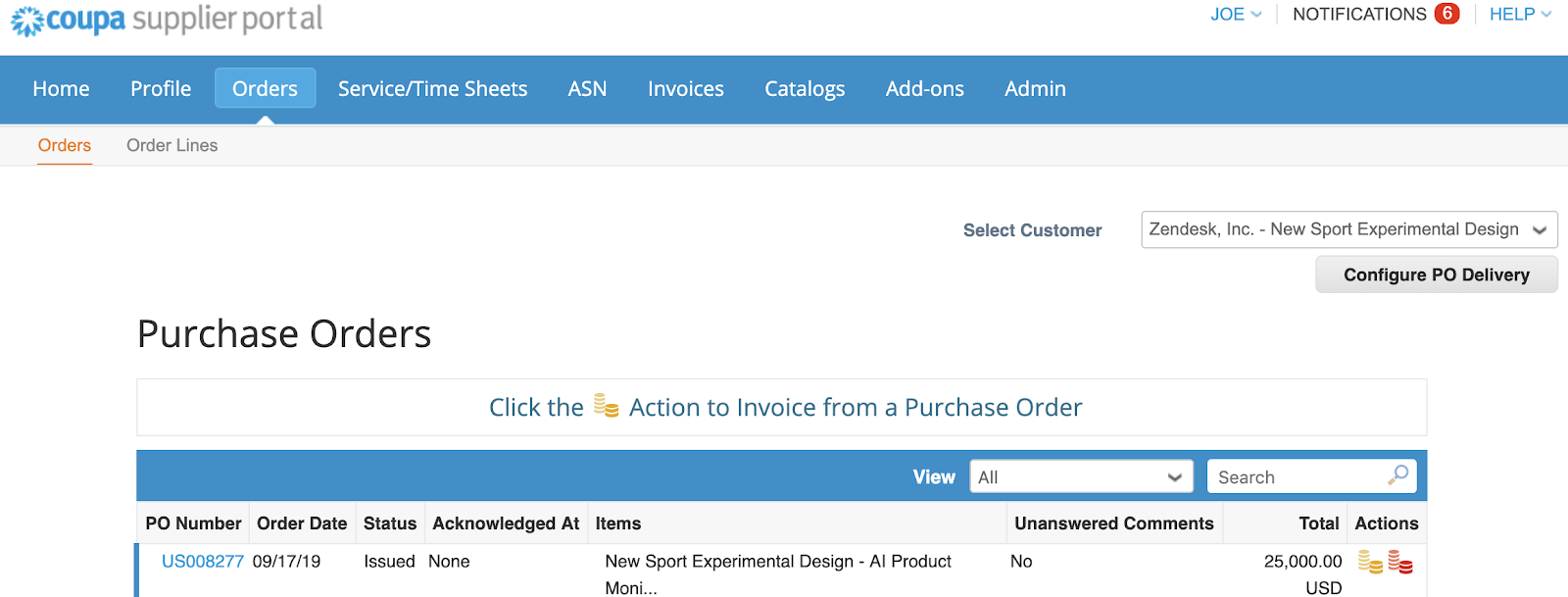Switch to the Order Lines subtab
1568x597 pixels.
pos(171,145)
